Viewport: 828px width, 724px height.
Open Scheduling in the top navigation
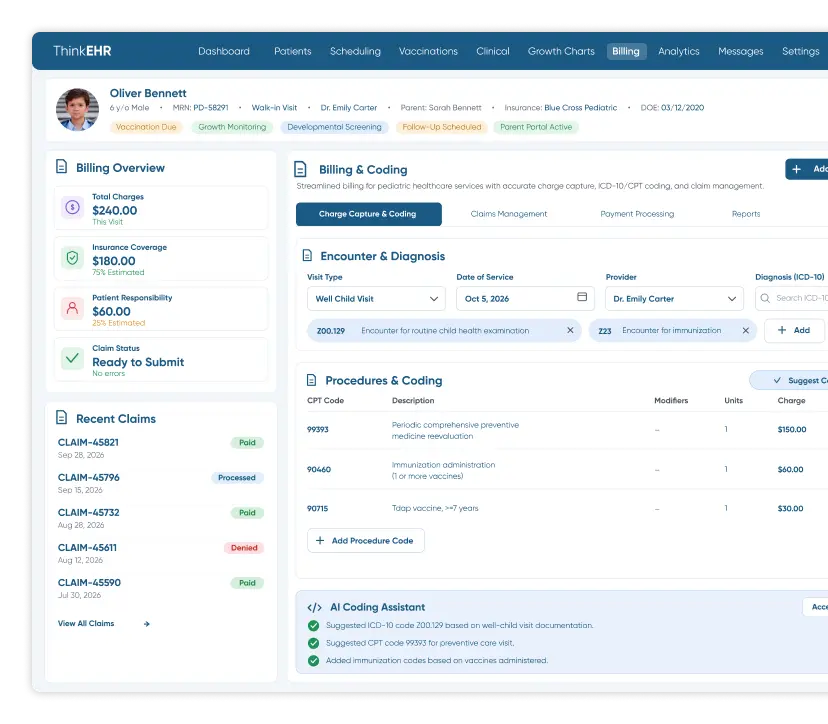355,51
